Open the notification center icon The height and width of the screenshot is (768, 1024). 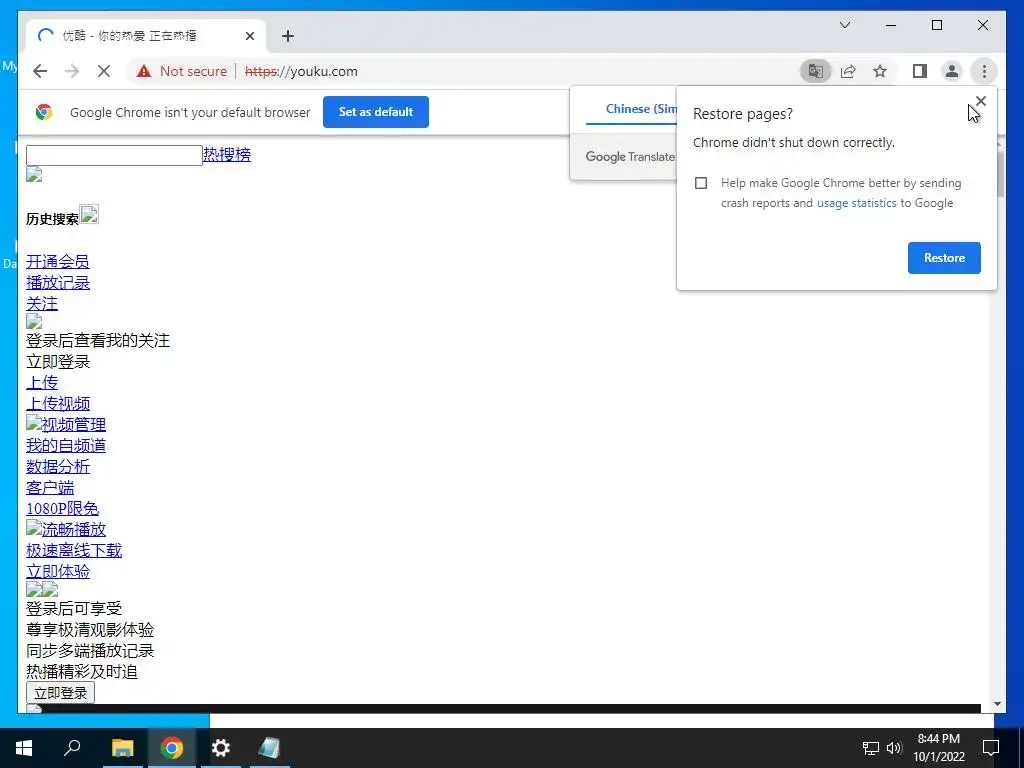pos(991,748)
